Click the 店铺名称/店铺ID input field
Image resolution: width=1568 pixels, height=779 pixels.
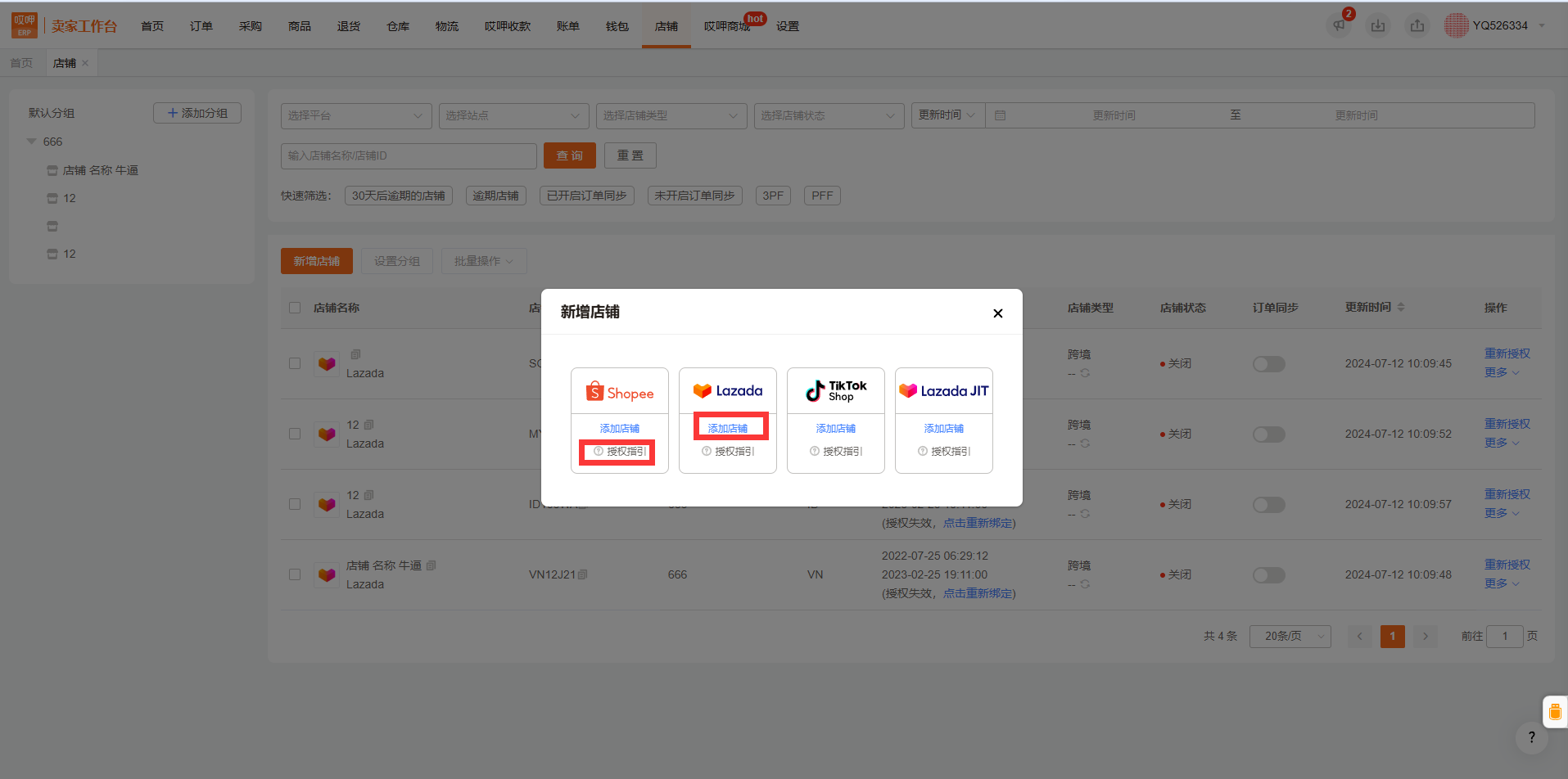(409, 155)
